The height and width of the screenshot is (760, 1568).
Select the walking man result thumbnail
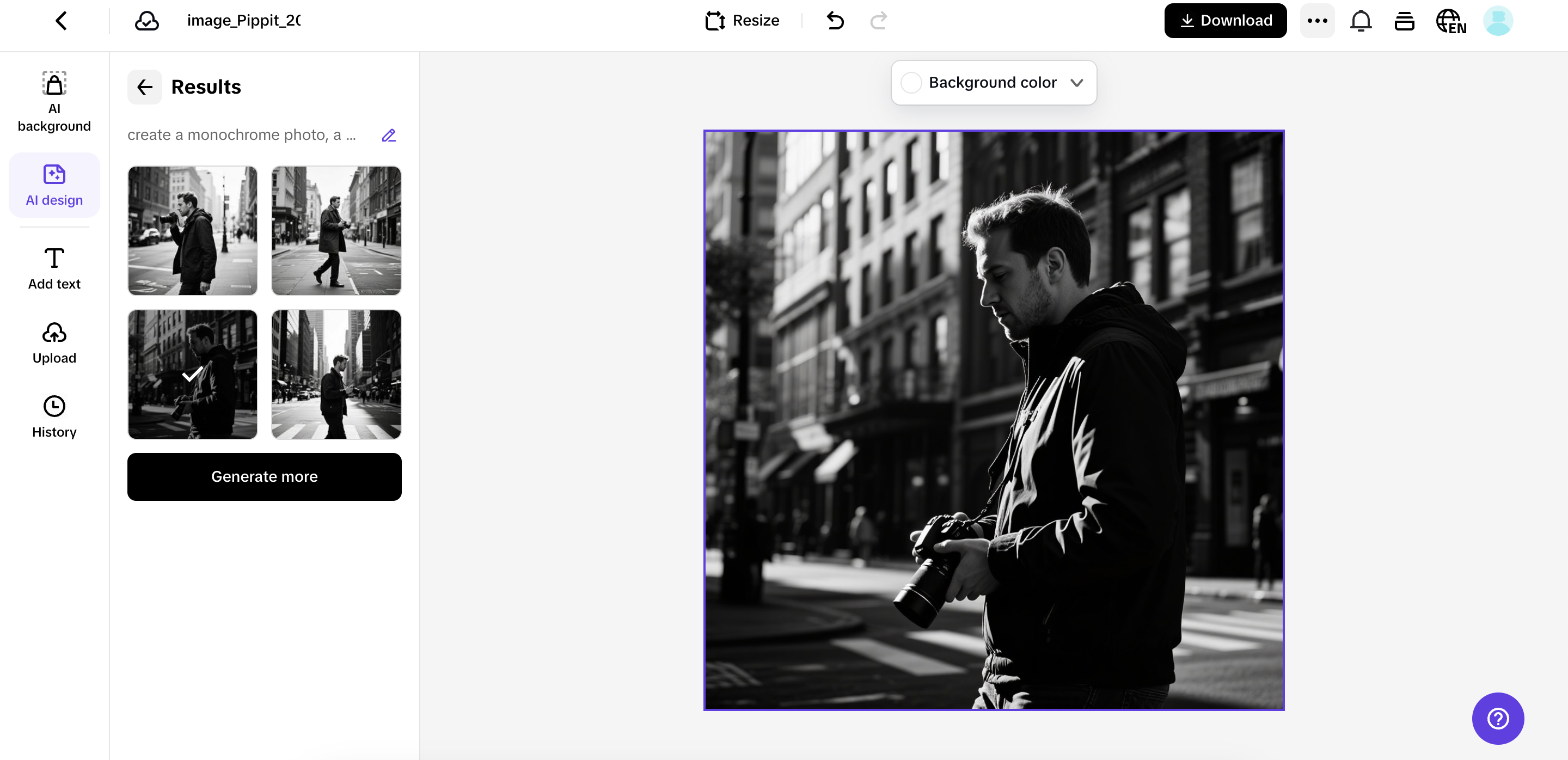[x=336, y=231]
